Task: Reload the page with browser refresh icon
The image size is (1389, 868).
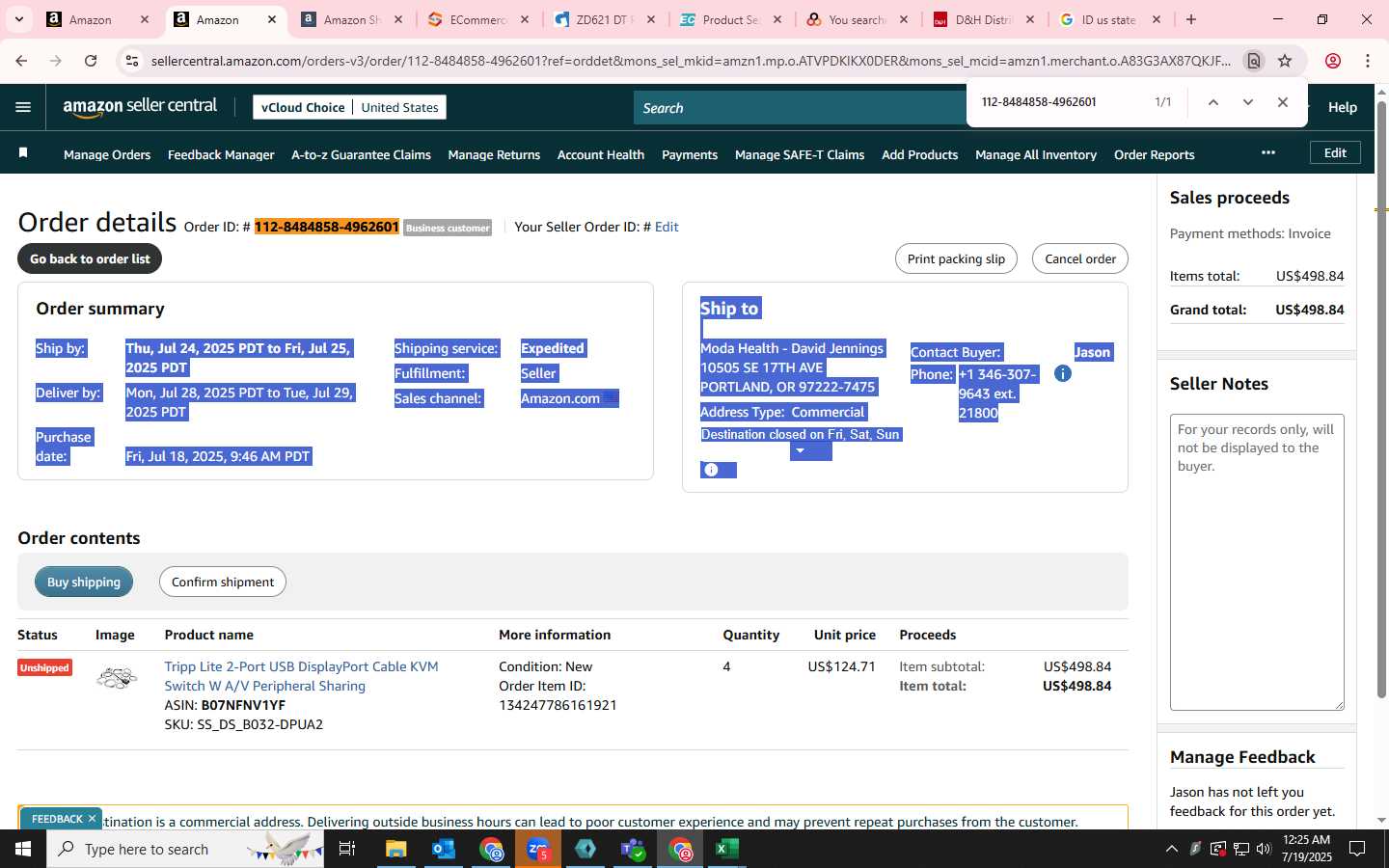Action: [x=91, y=61]
